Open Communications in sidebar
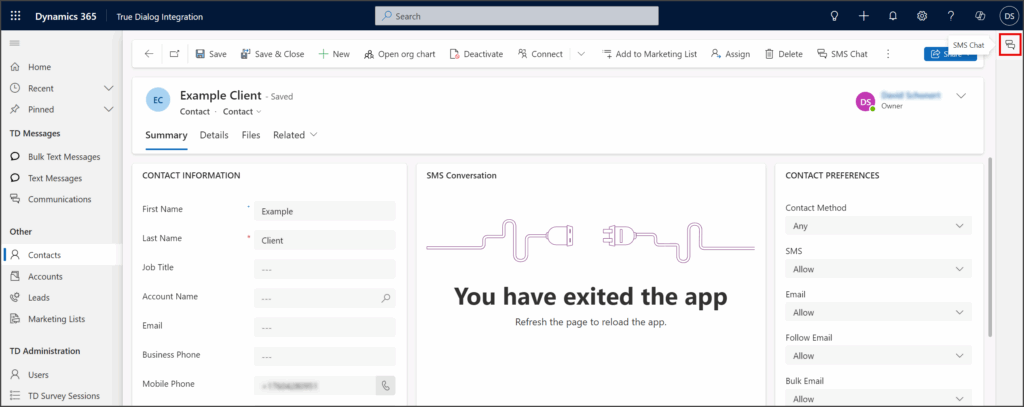Viewport: 1024px width, 407px height. [x=61, y=199]
